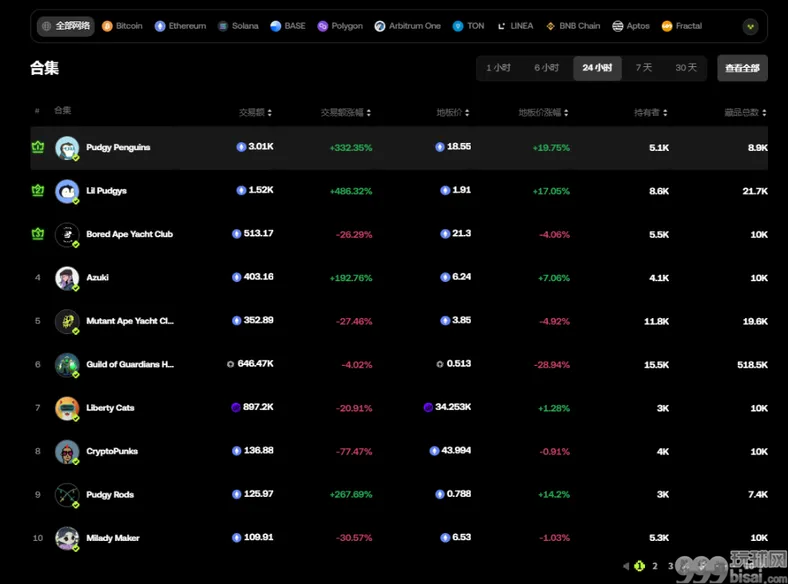Sort by 地板价 column arrows
Viewport: 788px width, 584px height.
pyautogui.click(x=467, y=113)
